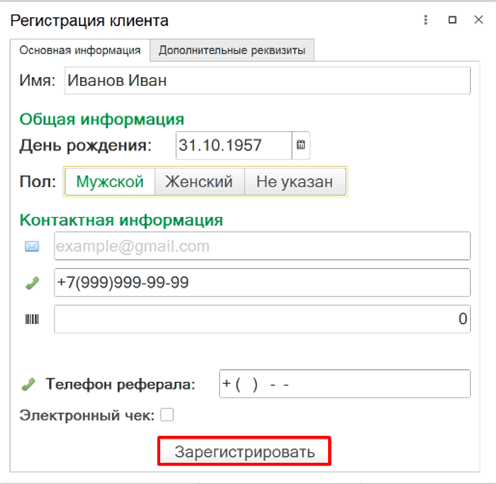
Task: Open the birthday calendar picker
Action: point(301,145)
